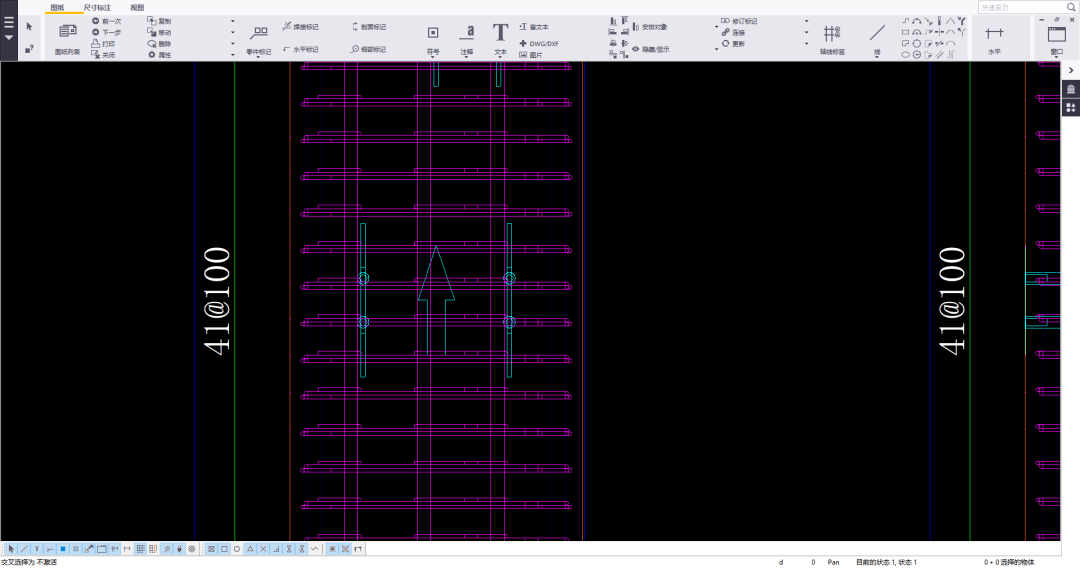Switch to the 尺寸标注 ribbon tab

click(97, 7)
